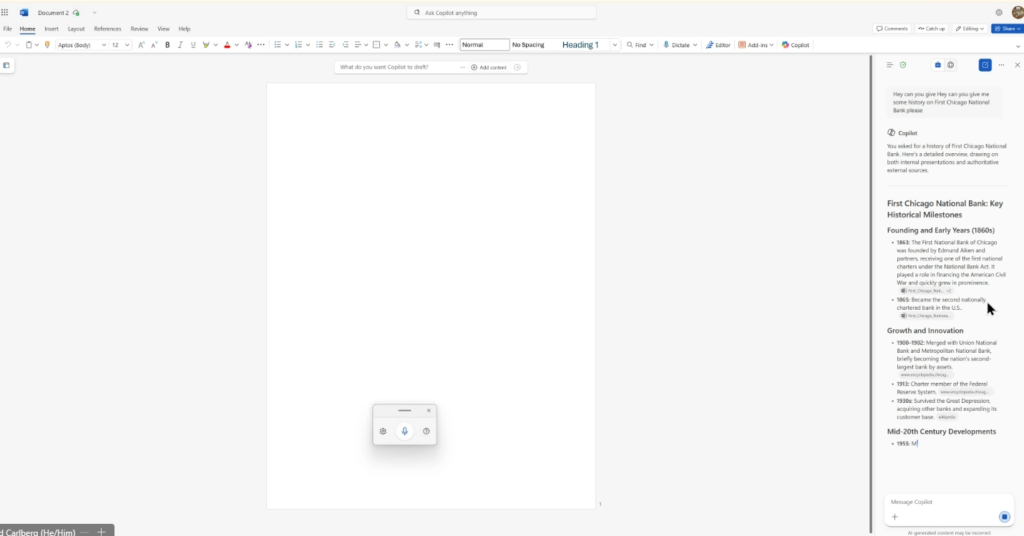Click the microphone in the dictation popup

tap(404, 431)
